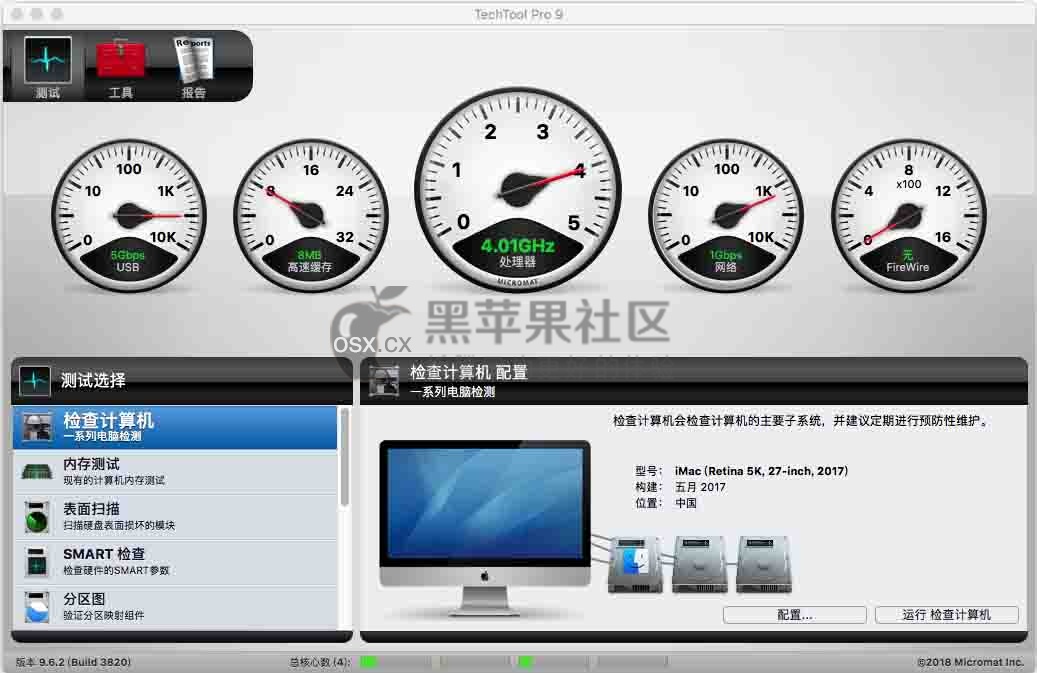Click the 配置... button
The image size is (1037, 673).
pyautogui.click(x=794, y=615)
